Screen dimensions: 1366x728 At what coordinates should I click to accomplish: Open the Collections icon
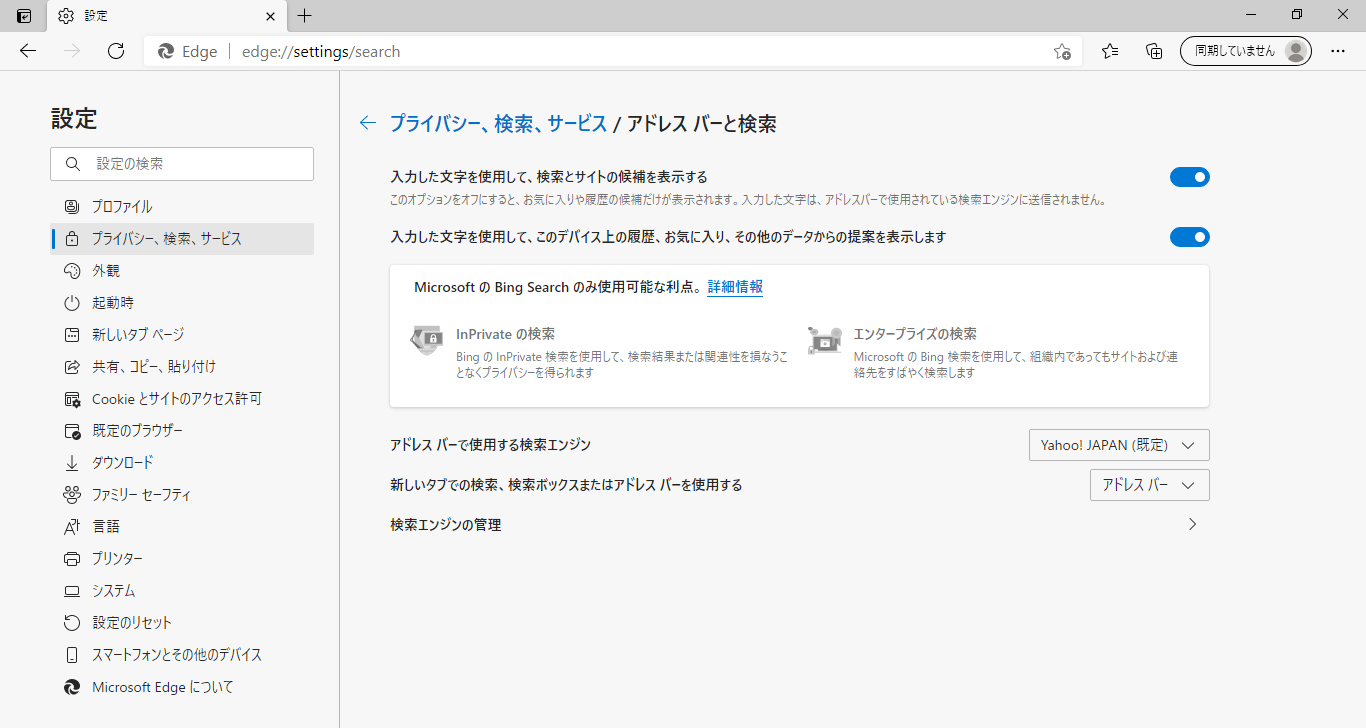point(1154,51)
